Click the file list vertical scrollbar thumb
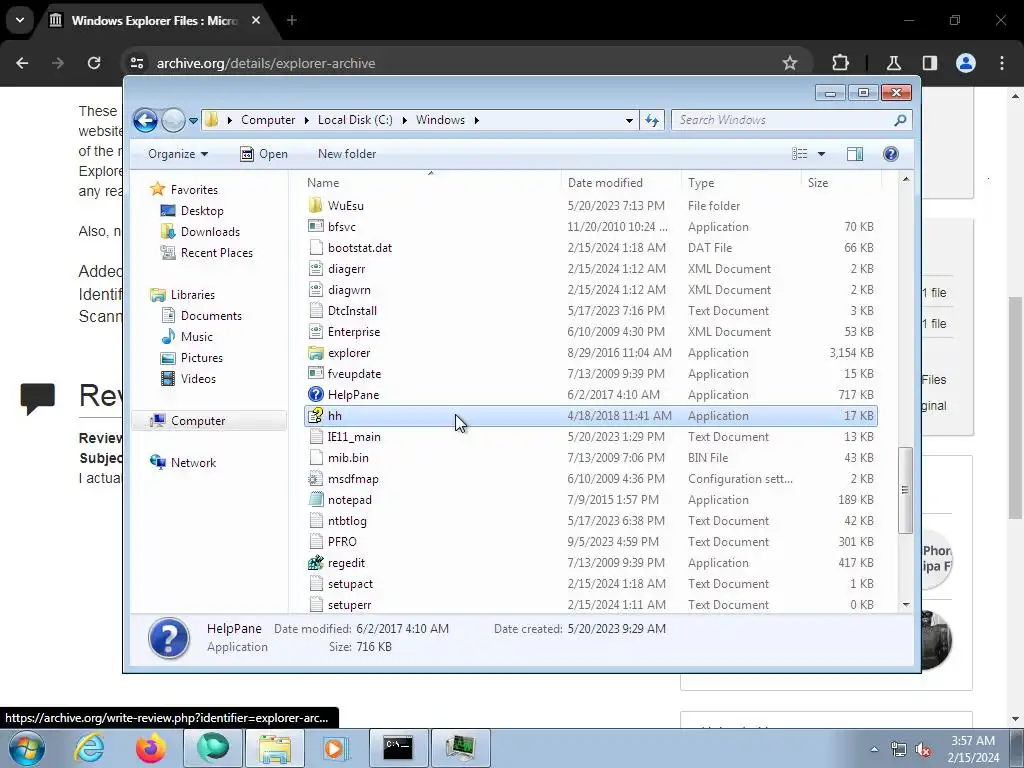The height and width of the screenshot is (768, 1024). [906, 490]
